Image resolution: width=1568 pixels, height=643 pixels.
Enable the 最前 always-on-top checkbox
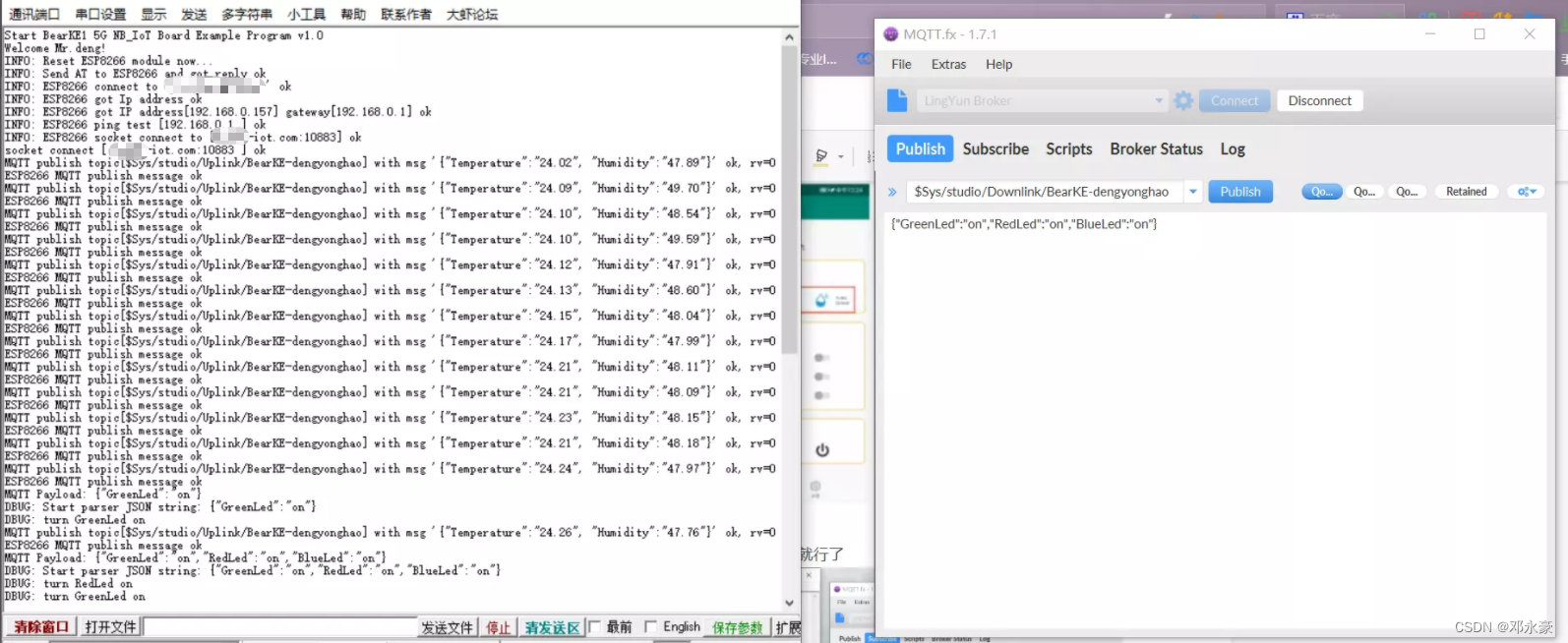point(594,627)
